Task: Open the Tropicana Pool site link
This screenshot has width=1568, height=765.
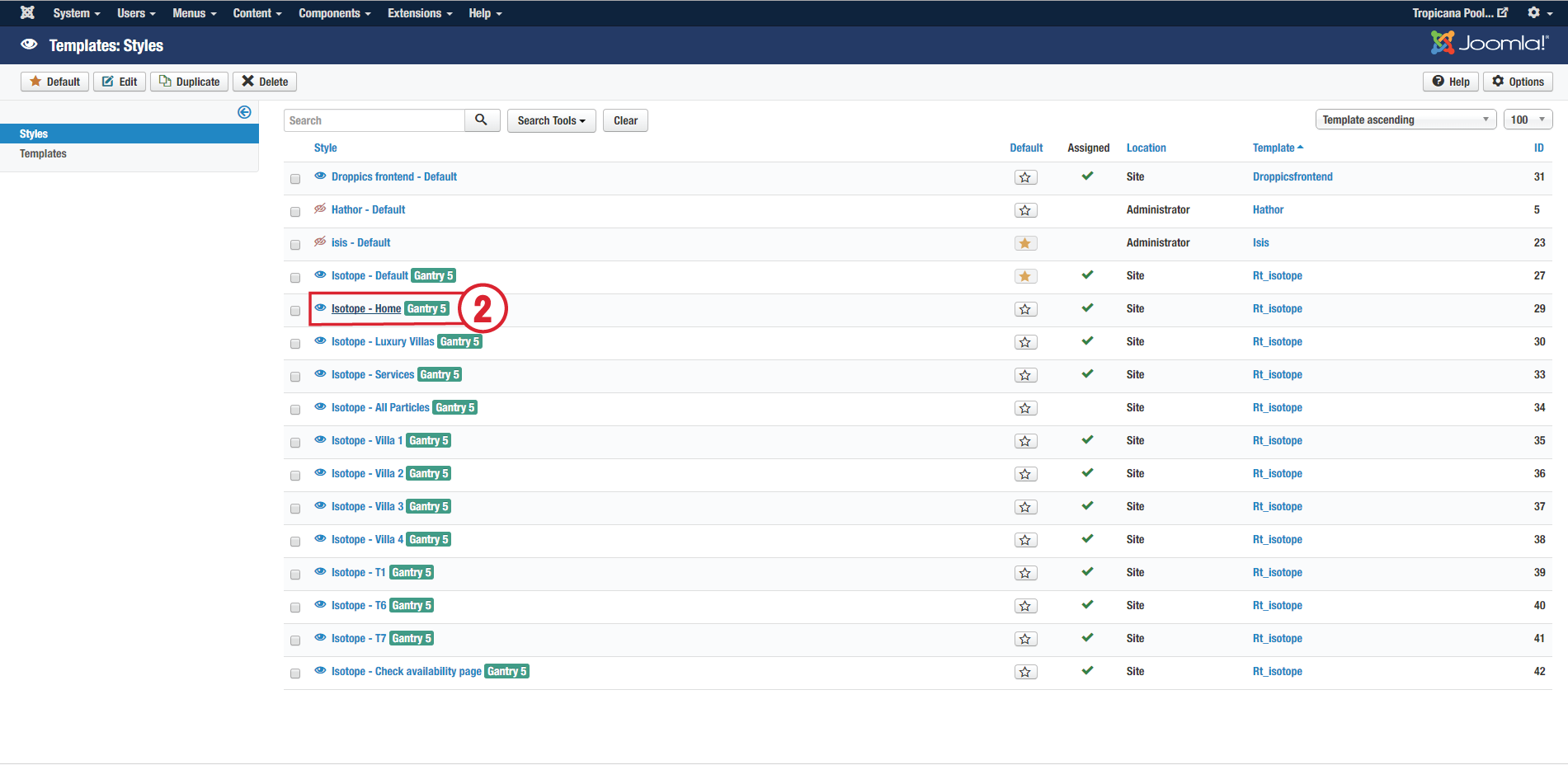Action: (x=1460, y=13)
